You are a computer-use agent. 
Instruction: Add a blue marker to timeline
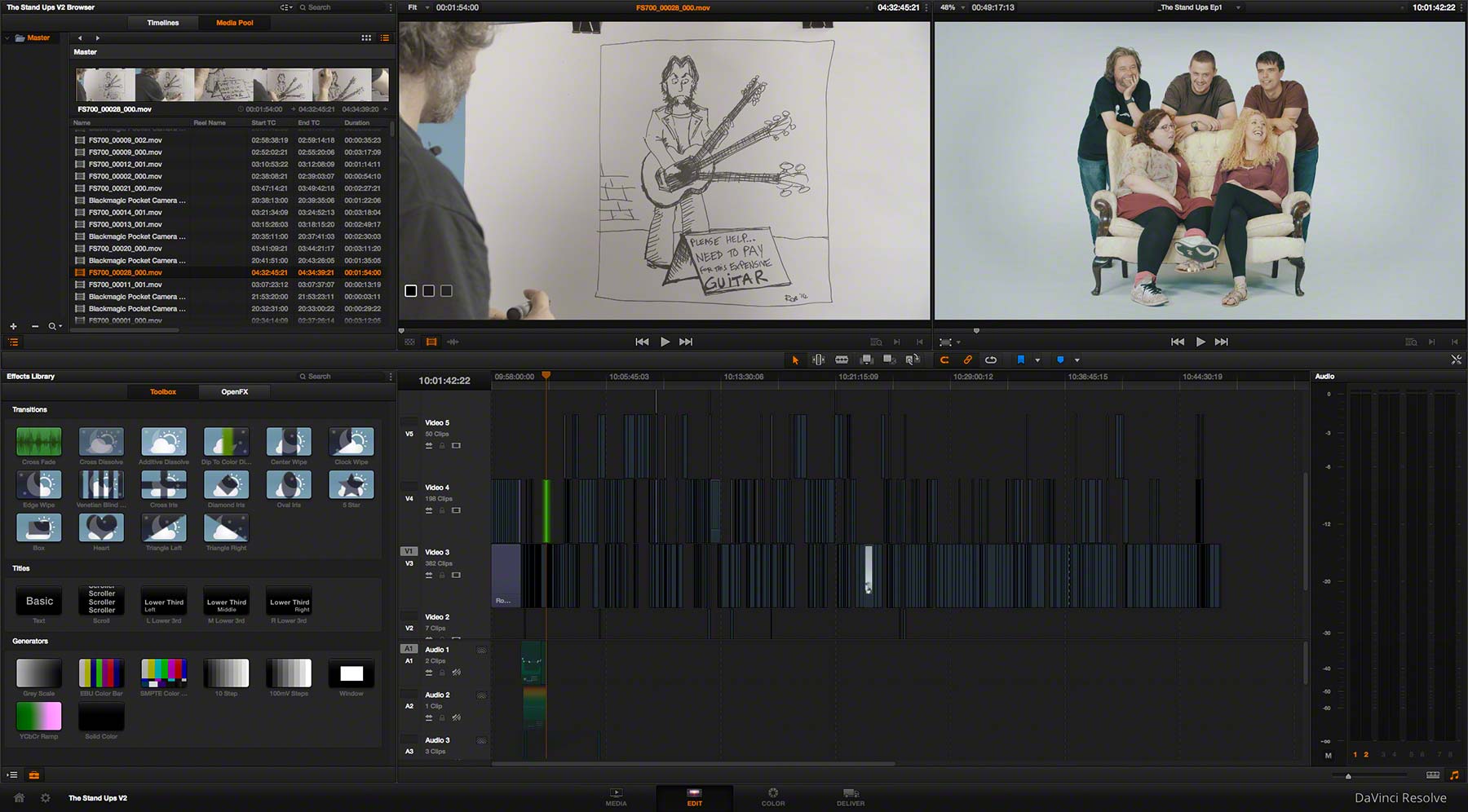tap(1060, 360)
